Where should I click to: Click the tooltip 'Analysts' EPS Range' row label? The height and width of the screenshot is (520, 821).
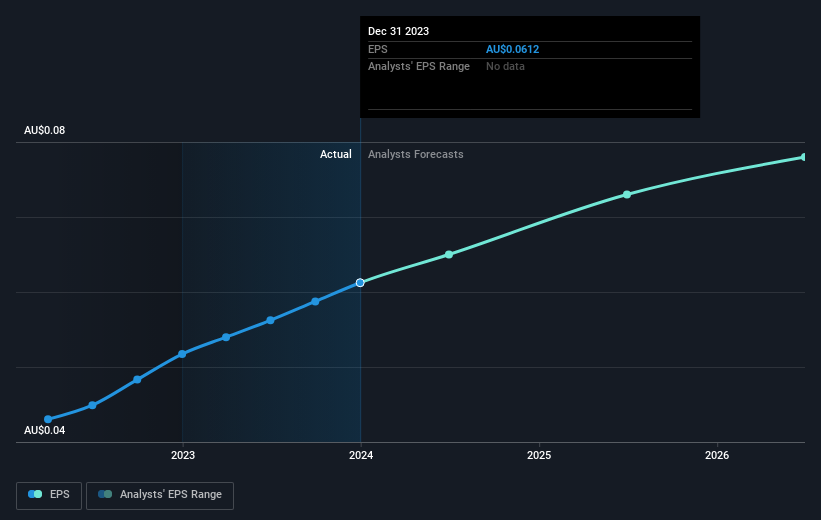point(419,67)
